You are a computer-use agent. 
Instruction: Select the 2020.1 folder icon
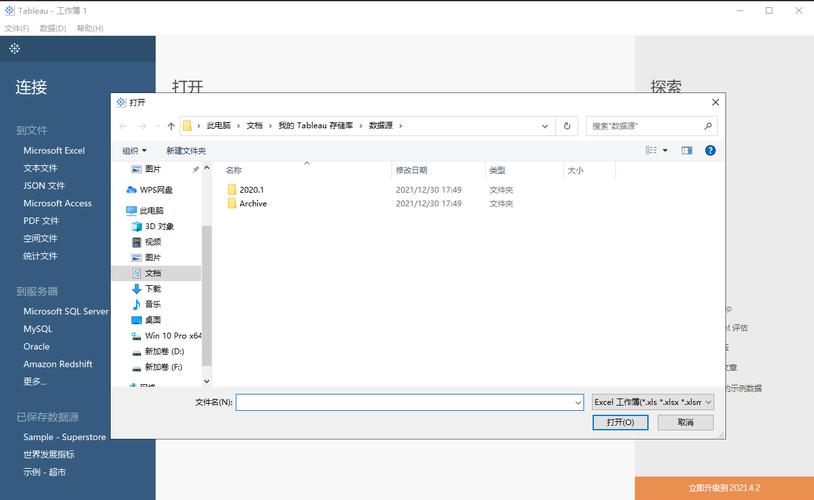(232, 190)
